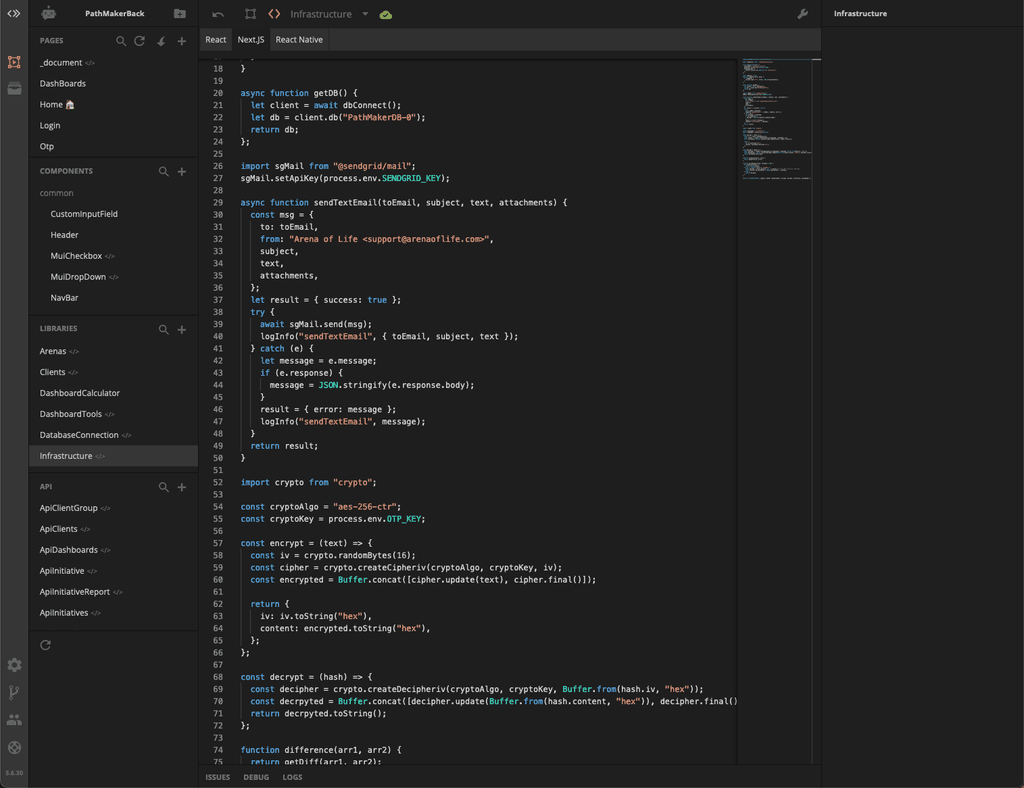Switch to the design frame view icon
This screenshot has width=1024, height=788.
pyautogui.click(x=250, y=14)
